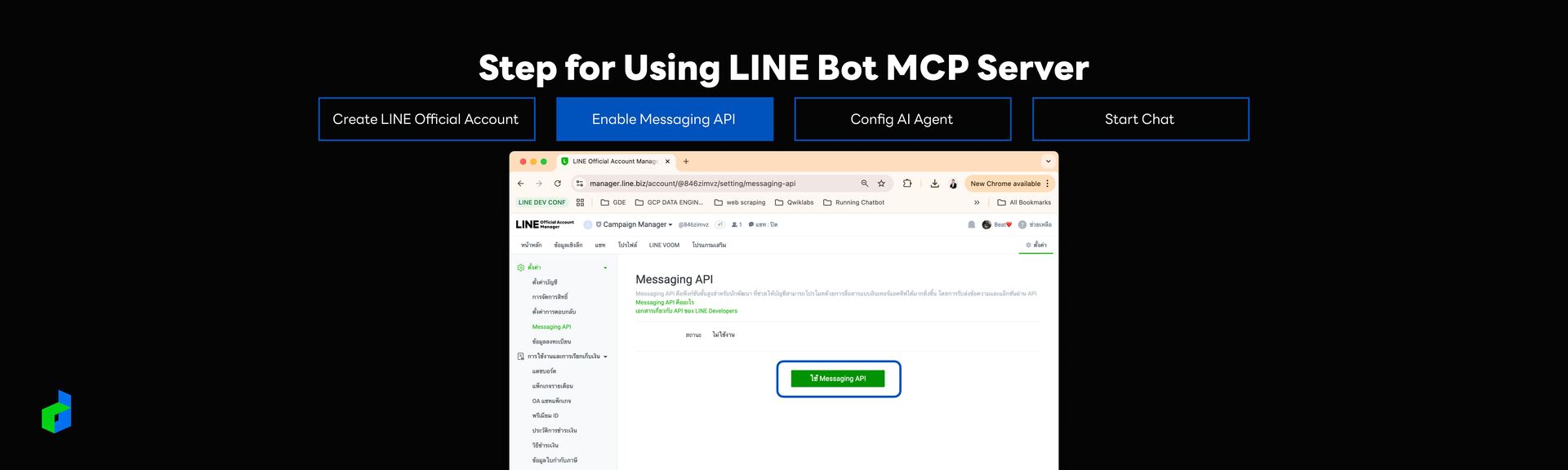1568x470 pixels.
Task: Open the Chrome extensions puzzle icon
Action: [907, 184]
